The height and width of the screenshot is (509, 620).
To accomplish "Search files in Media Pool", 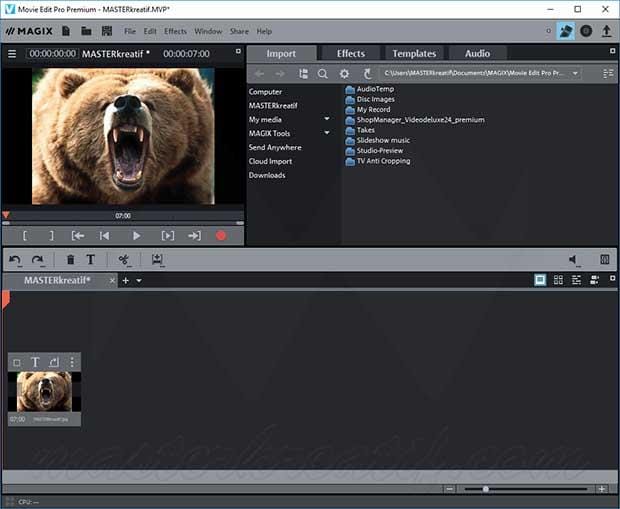I will point(323,74).
